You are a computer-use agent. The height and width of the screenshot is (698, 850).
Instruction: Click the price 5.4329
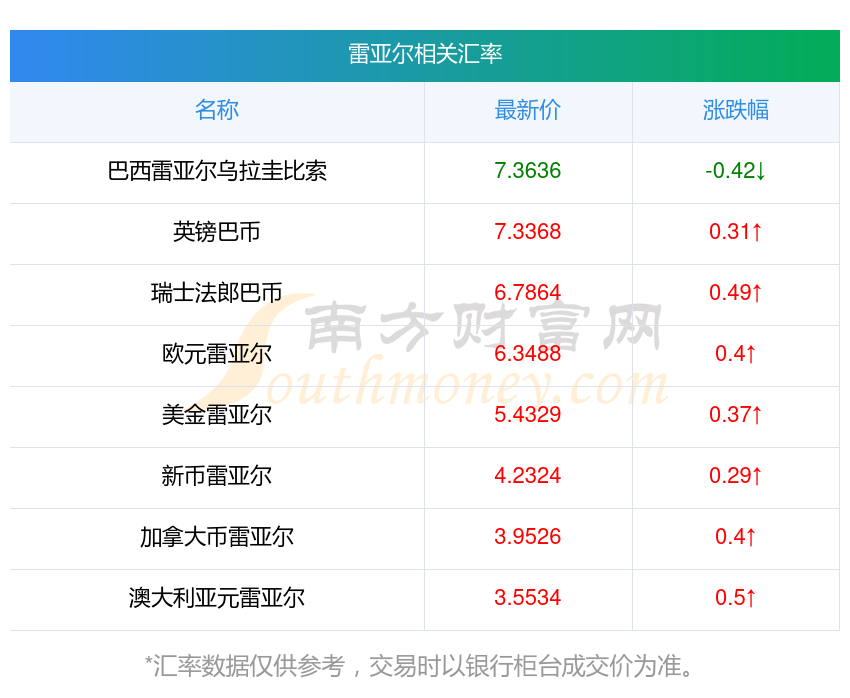(527, 415)
